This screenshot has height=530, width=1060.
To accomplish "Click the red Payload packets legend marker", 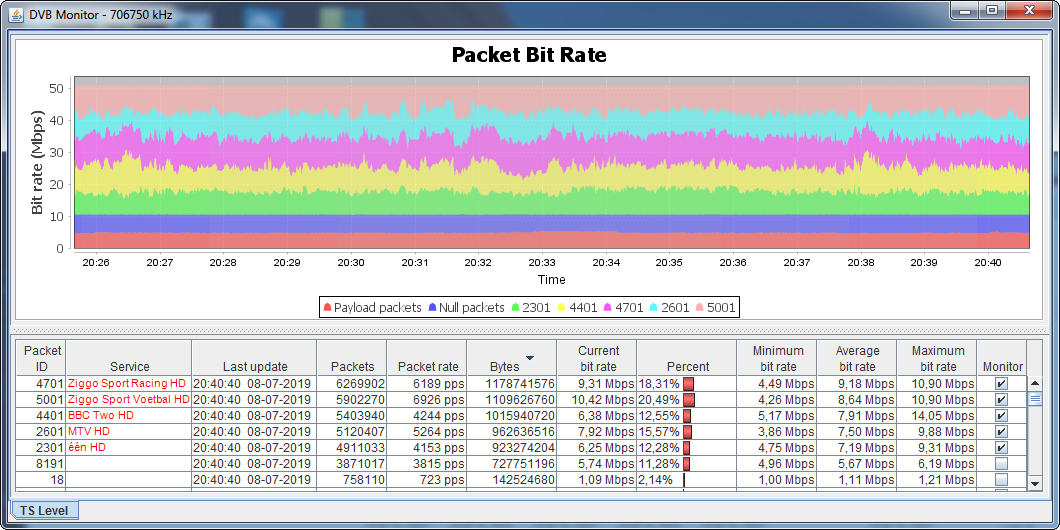I will point(327,308).
